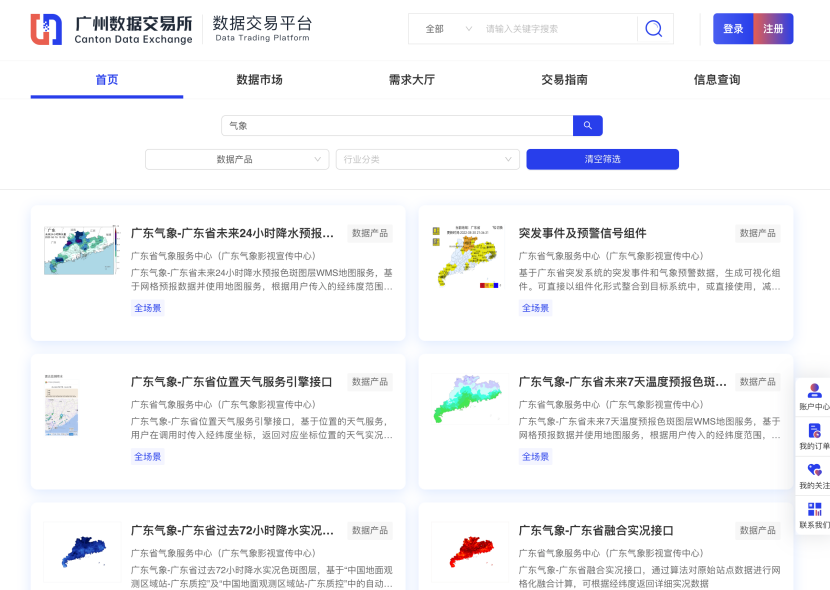Open the 需求大厅 tab
This screenshot has height=590, width=830.
click(x=412, y=80)
